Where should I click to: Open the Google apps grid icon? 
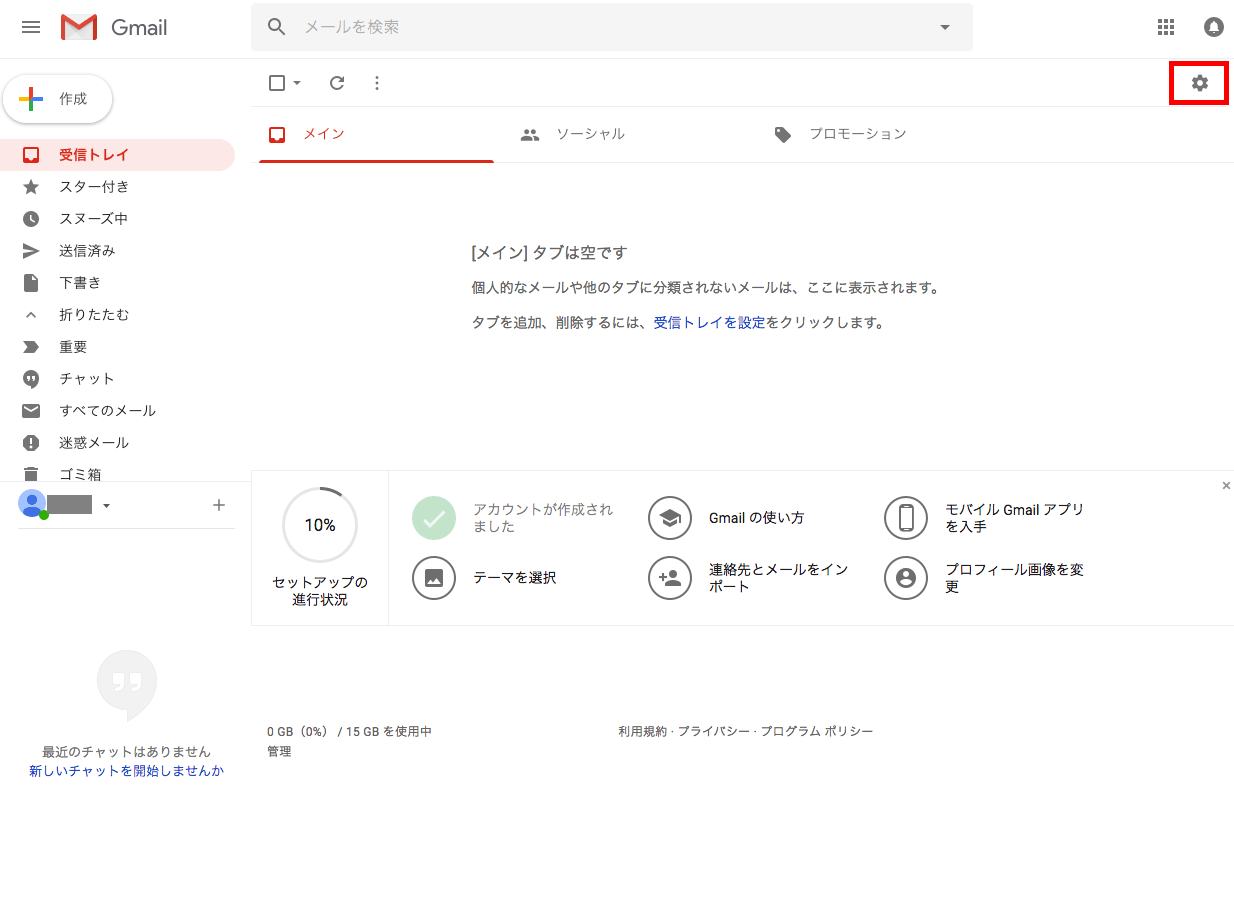click(x=1165, y=27)
